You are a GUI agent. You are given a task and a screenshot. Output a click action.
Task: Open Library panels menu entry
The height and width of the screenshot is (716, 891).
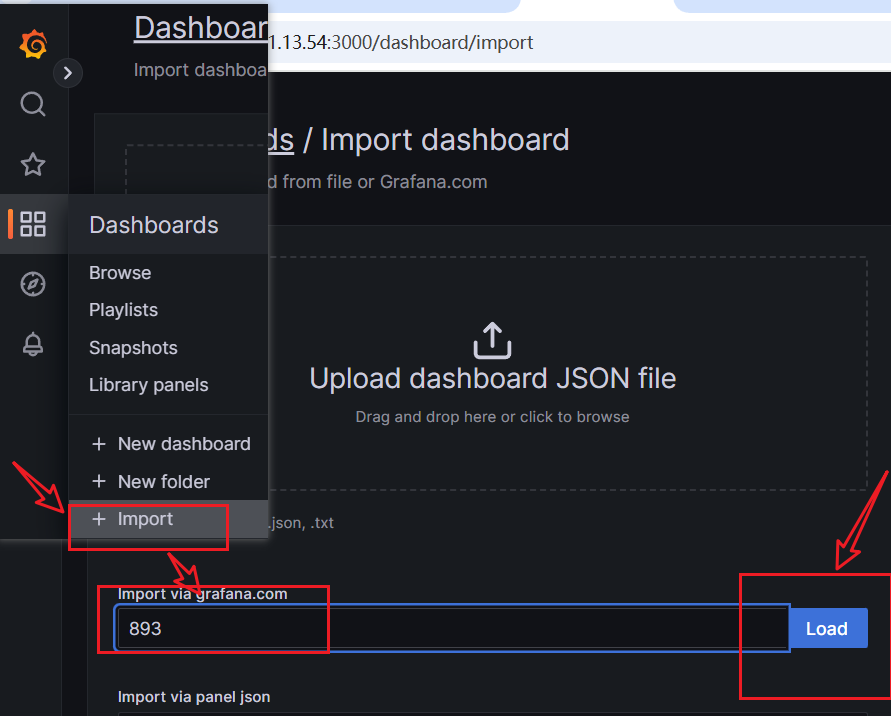[x=148, y=385]
